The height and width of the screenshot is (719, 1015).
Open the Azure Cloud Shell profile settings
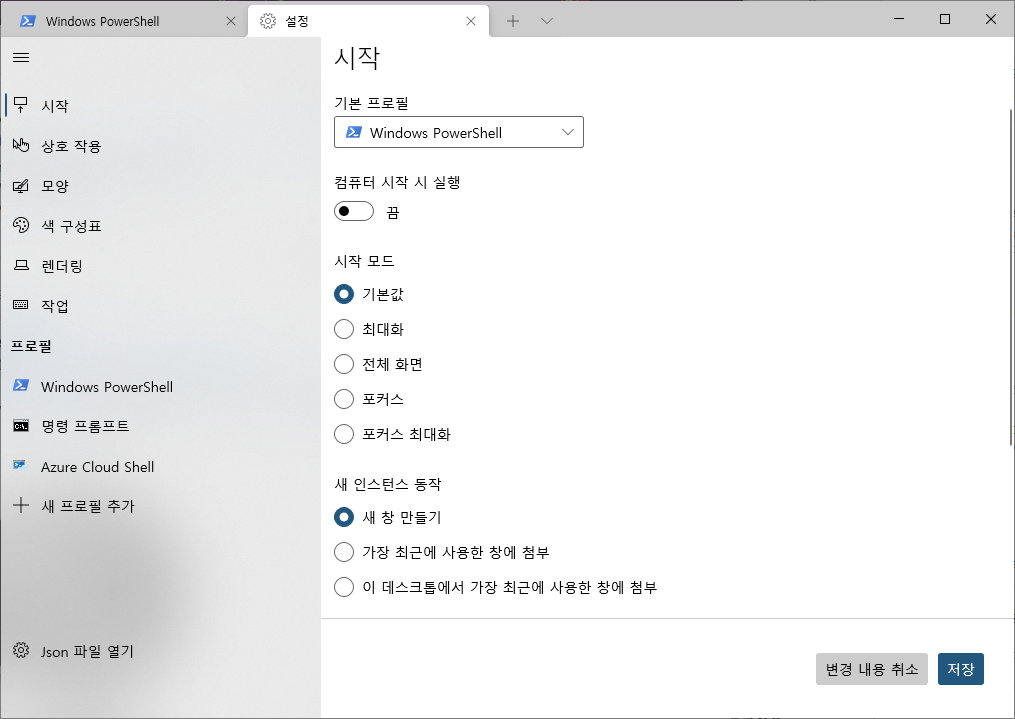coord(160,466)
